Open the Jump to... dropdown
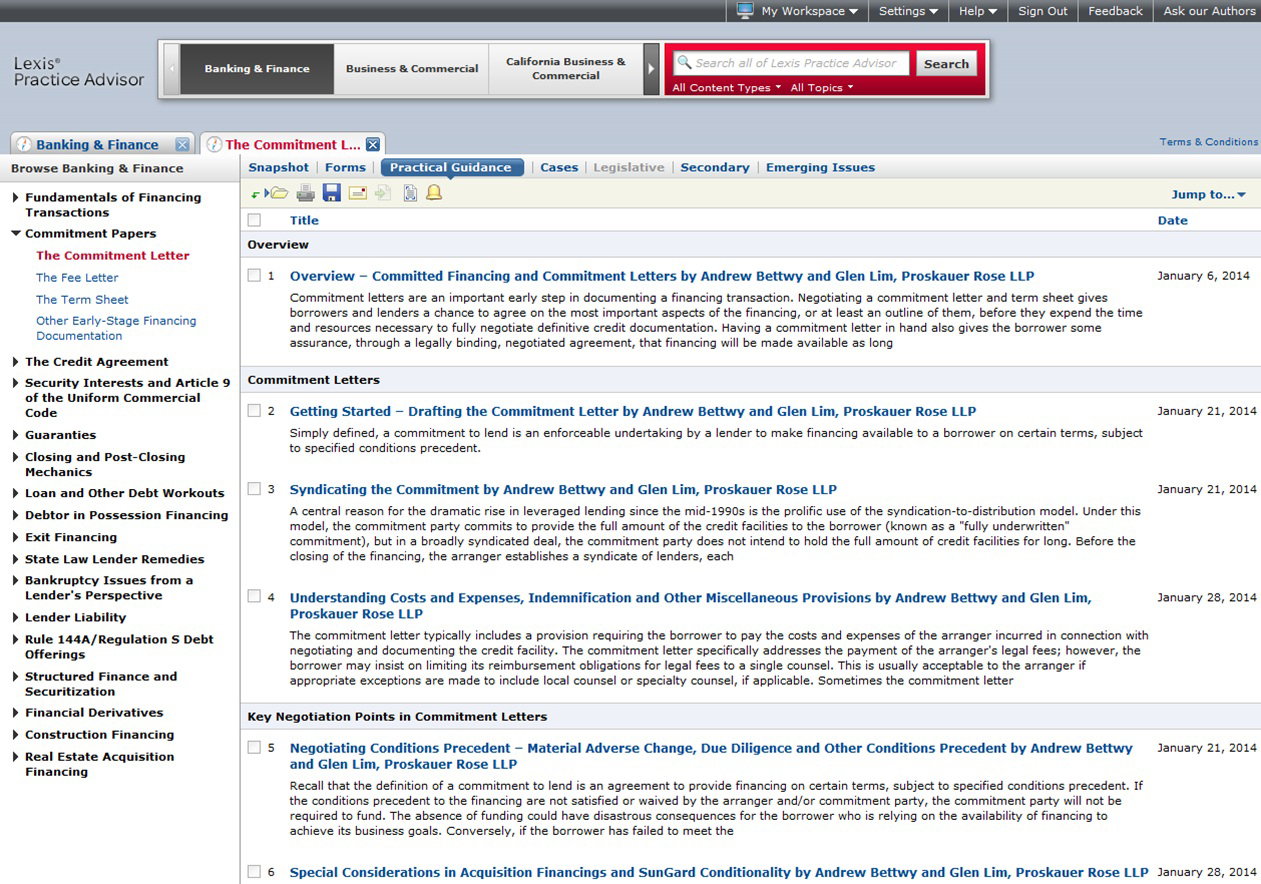Viewport: 1261px width, 884px height. [x=1209, y=194]
